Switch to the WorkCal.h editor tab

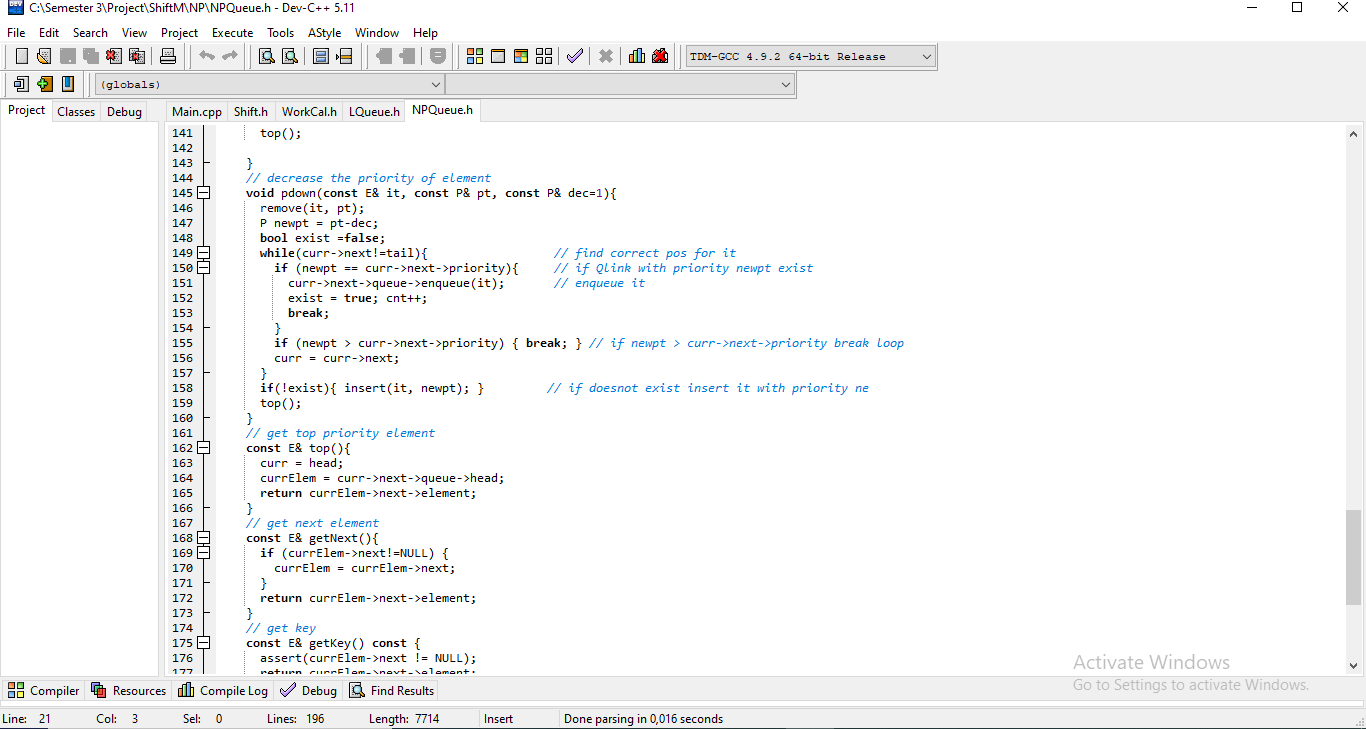(x=309, y=112)
